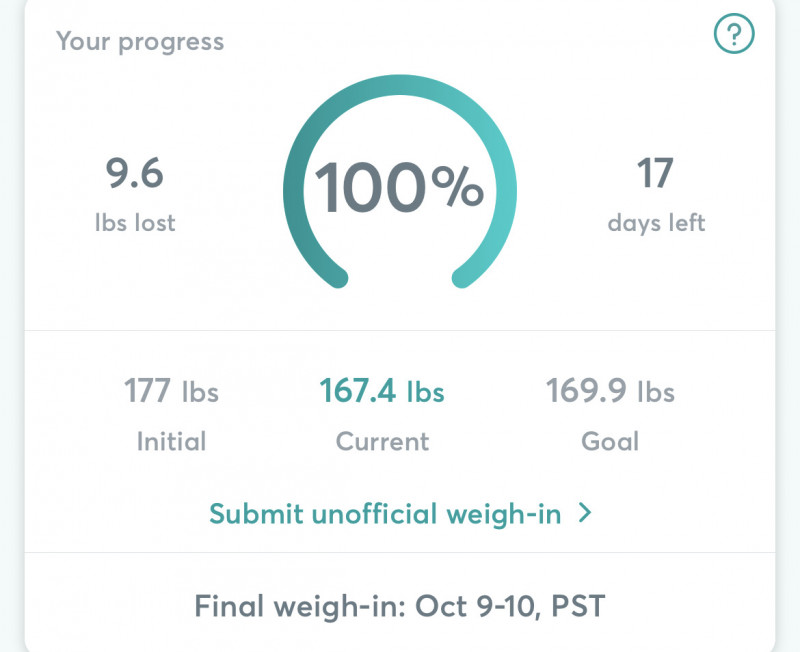This screenshot has width=800, height=652.
Task: Click the days left label
Action: click(x=656, y=222)
